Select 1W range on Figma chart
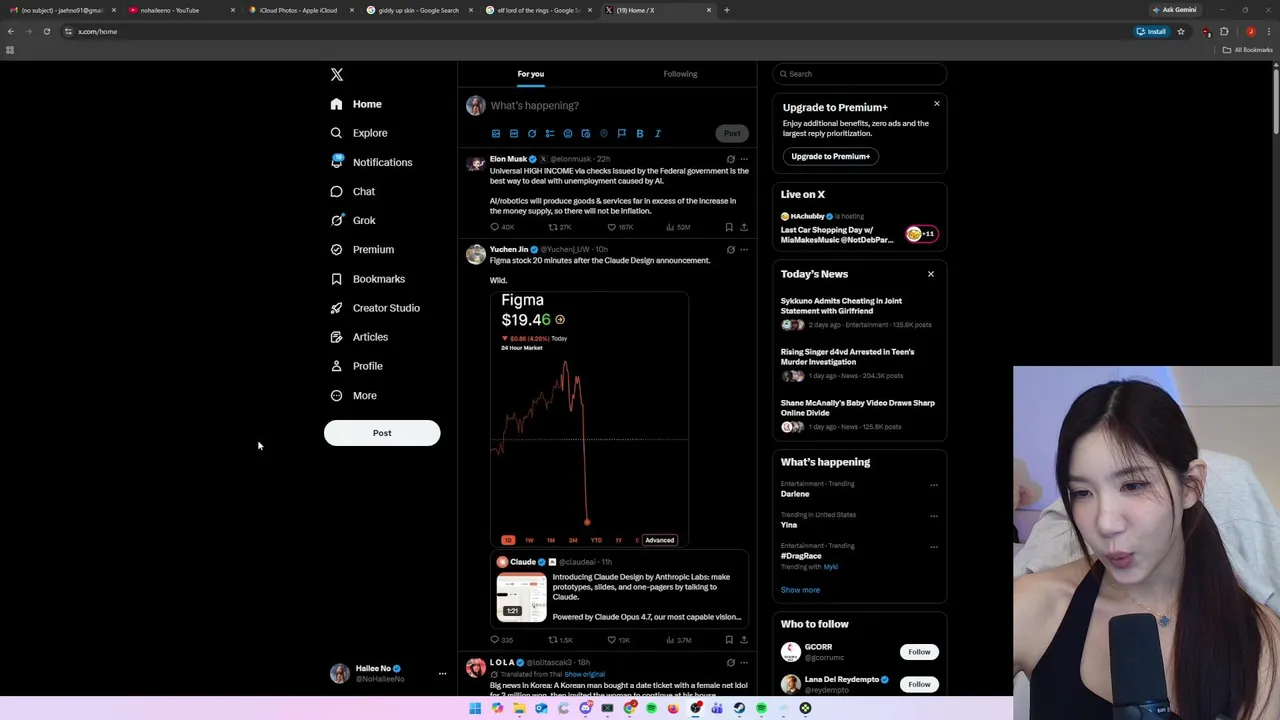Viewport: 1280px width, 720px height. (529, 540)
